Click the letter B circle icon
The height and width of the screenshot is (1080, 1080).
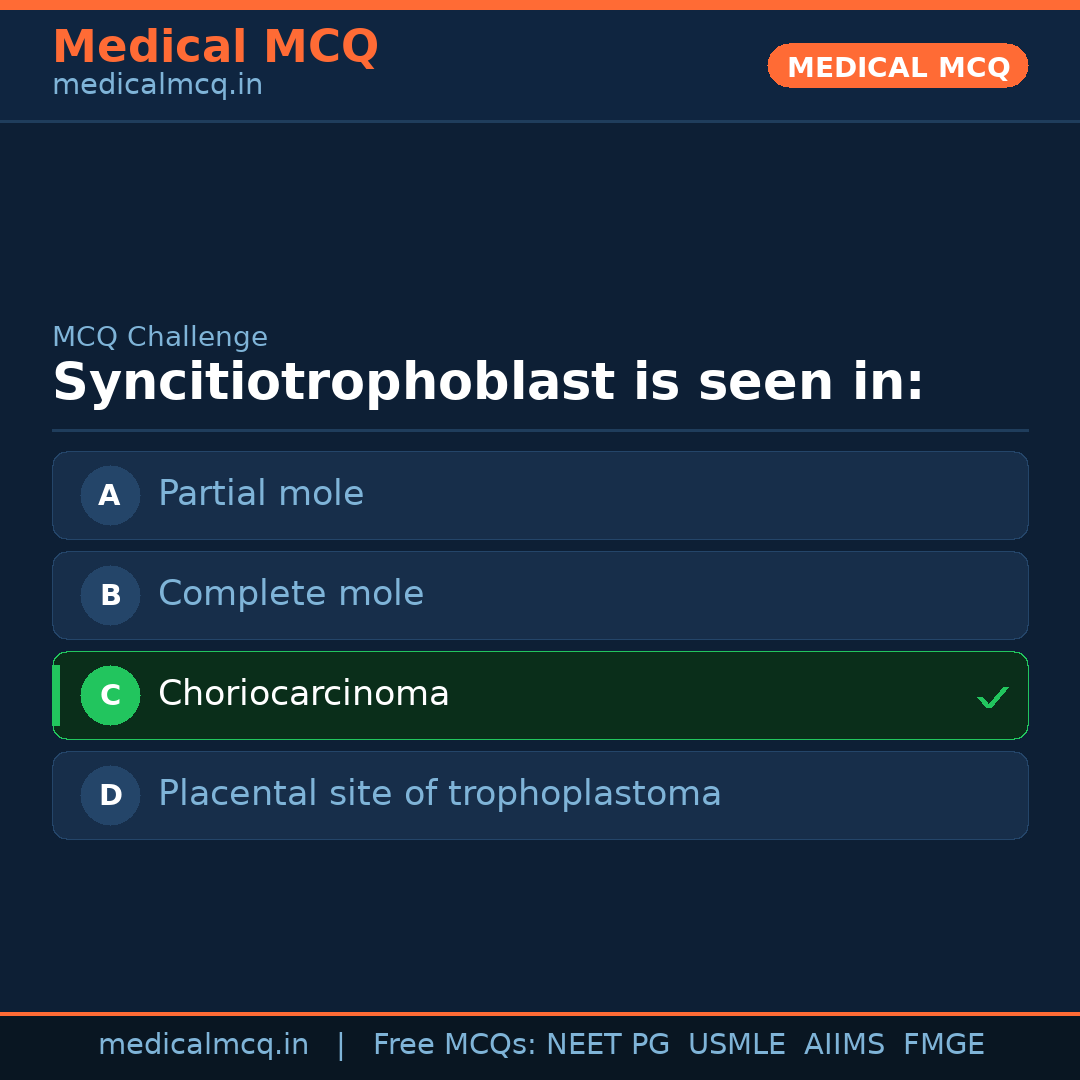(110, 595)
